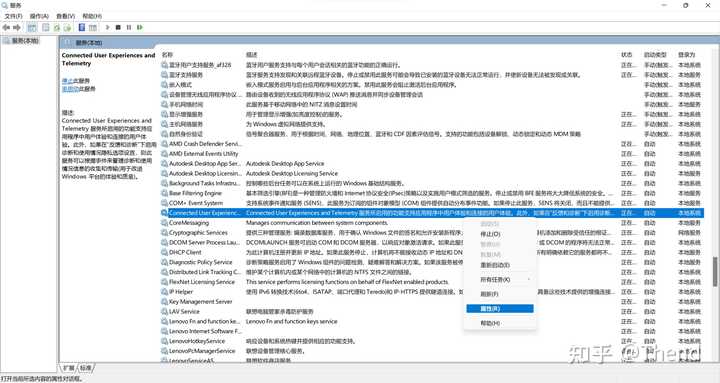Click the vertical scrollbar thumb of services list

point(714,272)
